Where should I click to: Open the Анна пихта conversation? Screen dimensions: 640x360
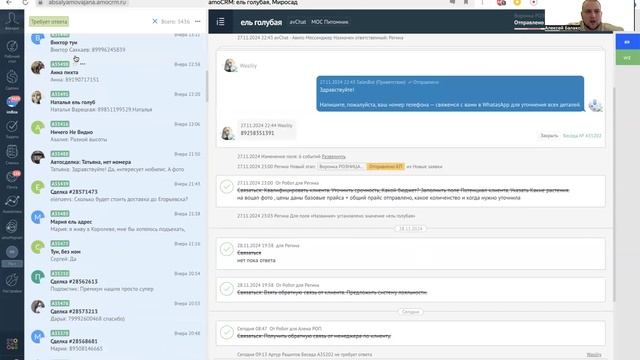click(x=116, y=72)
